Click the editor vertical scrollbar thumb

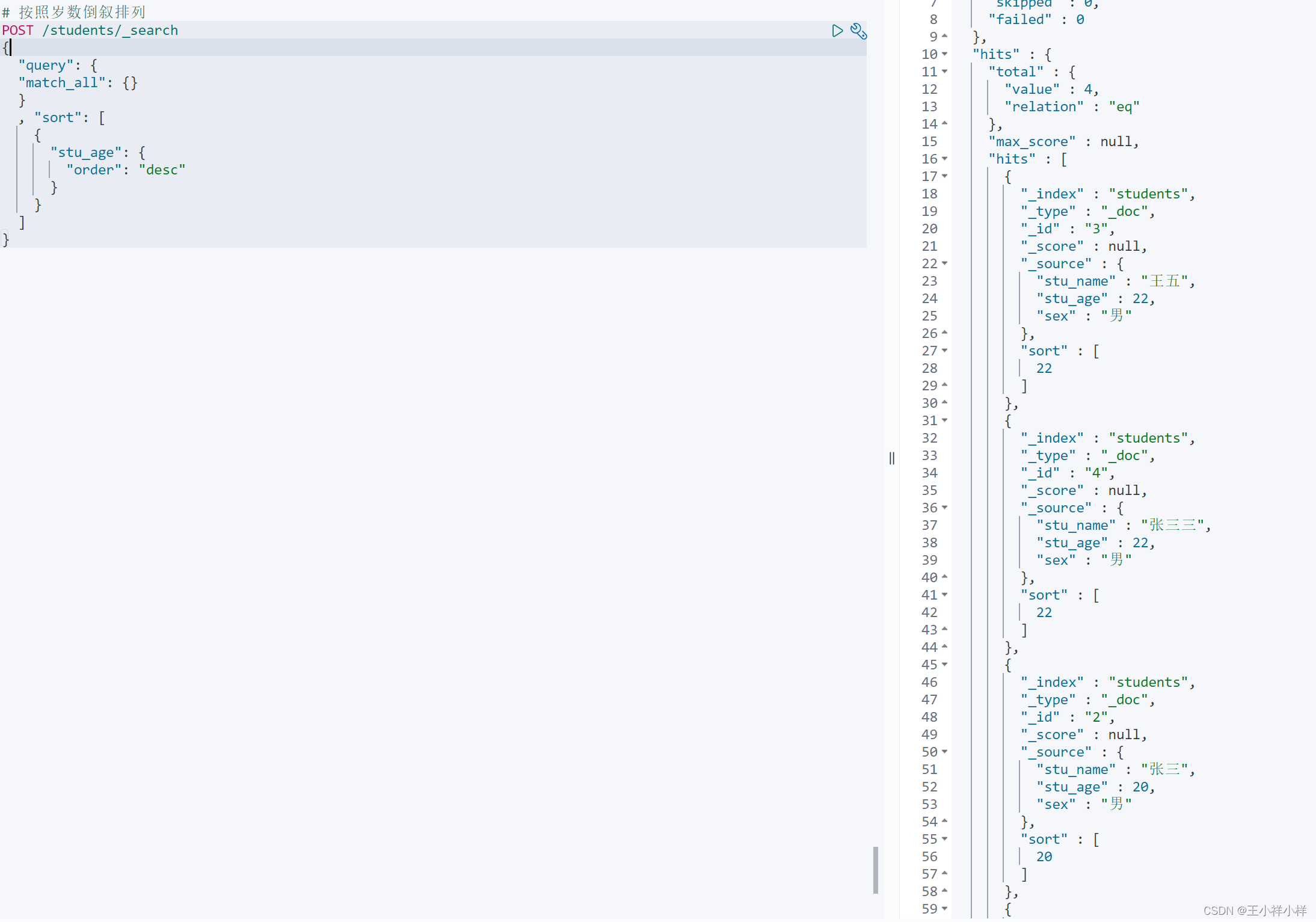[875, 870]
